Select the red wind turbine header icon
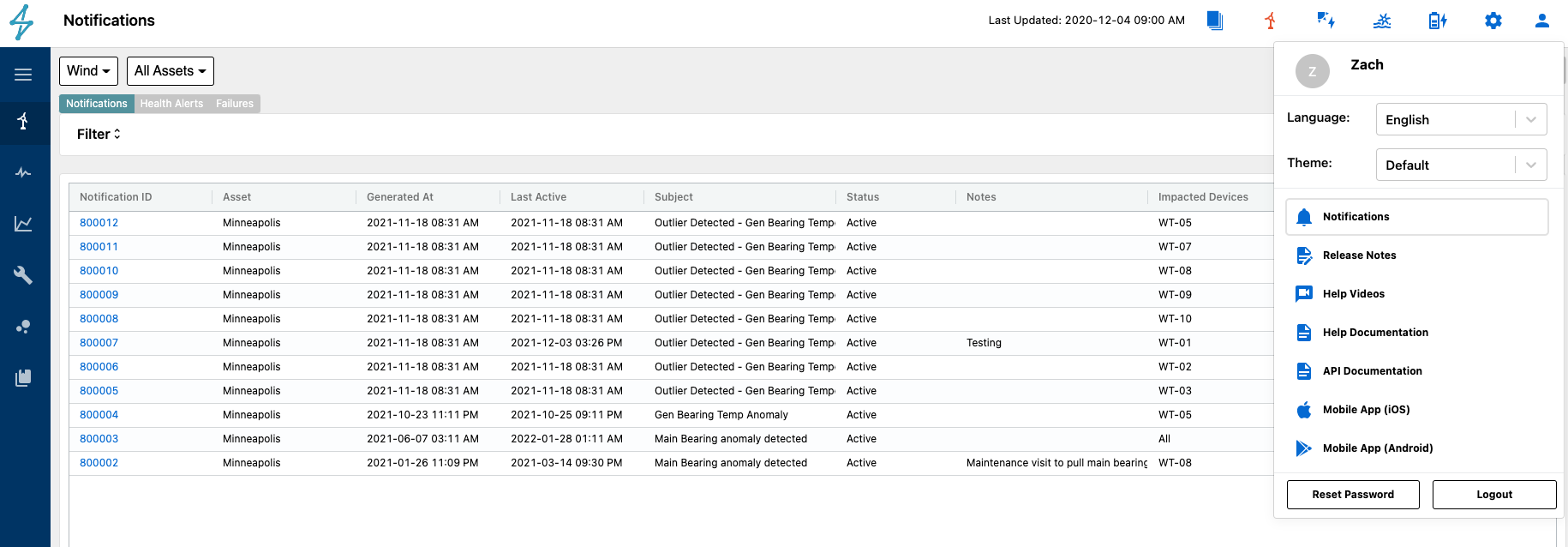 tap(1271, 21)
